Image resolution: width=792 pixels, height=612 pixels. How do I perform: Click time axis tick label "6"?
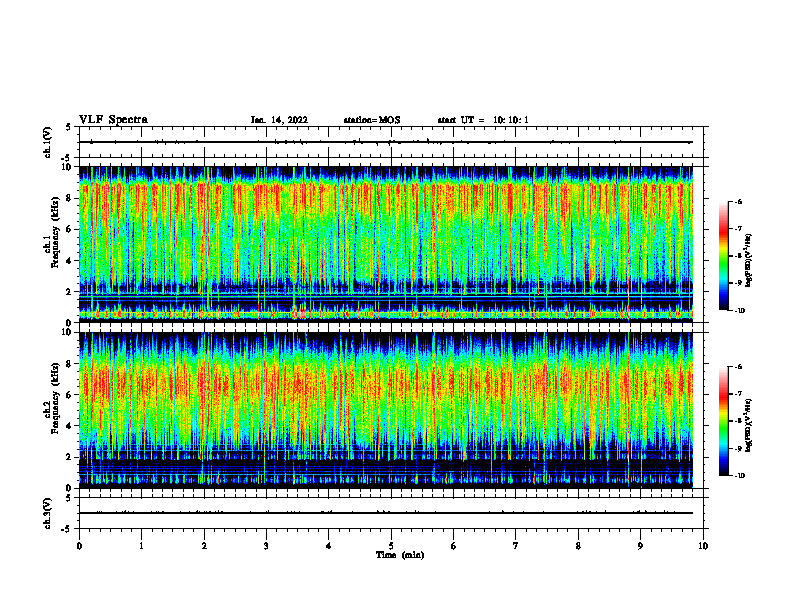click(454, 546)
